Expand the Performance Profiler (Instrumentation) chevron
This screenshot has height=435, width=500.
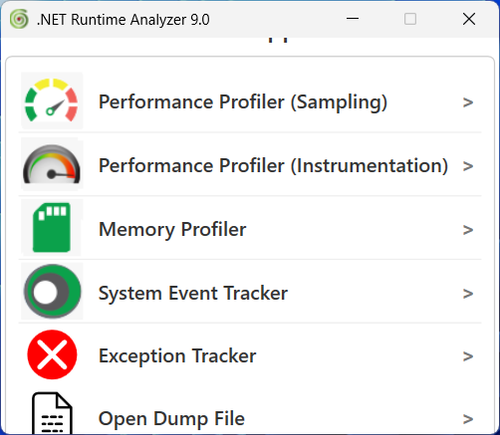point(468,166)
